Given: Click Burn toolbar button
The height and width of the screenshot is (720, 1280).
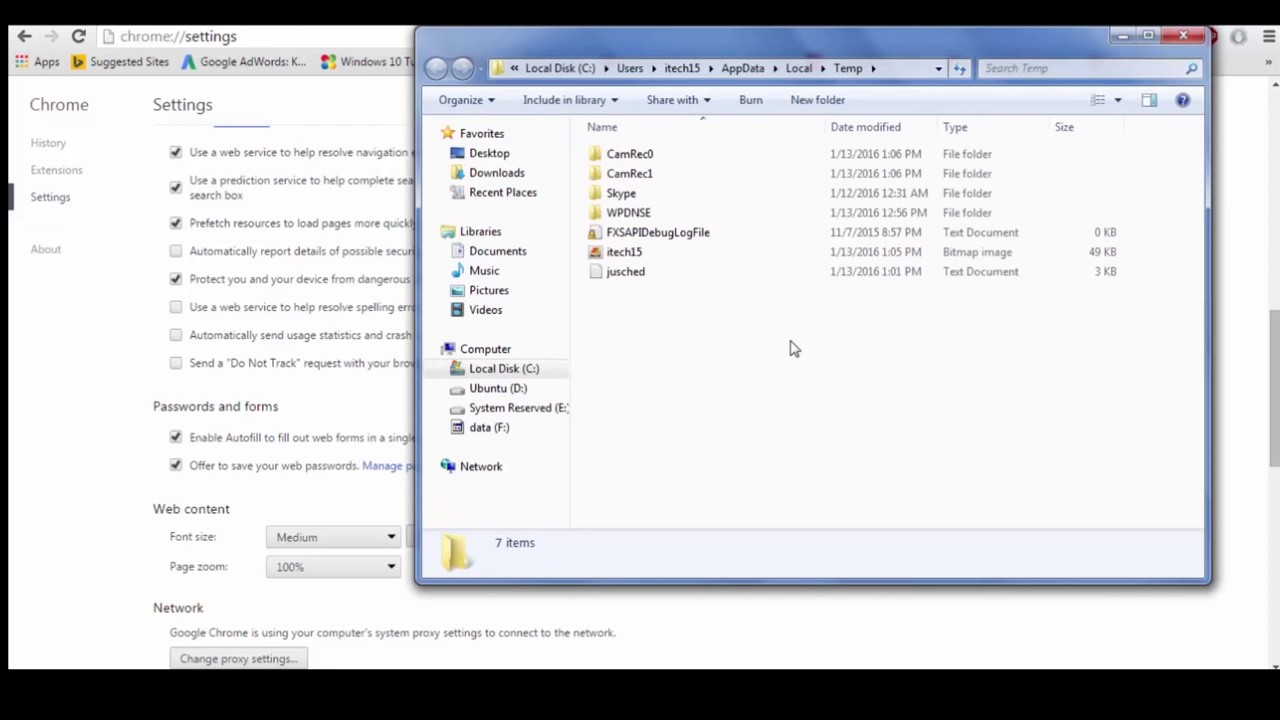Looking at the screenshot, I should point(750,100).
